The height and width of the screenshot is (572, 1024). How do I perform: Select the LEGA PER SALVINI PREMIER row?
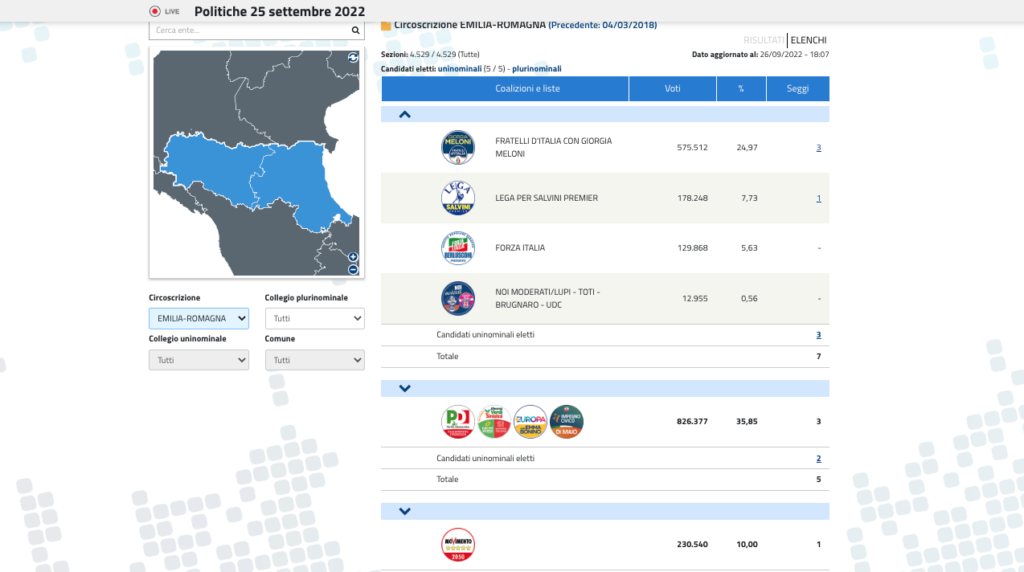coord(605,198)
